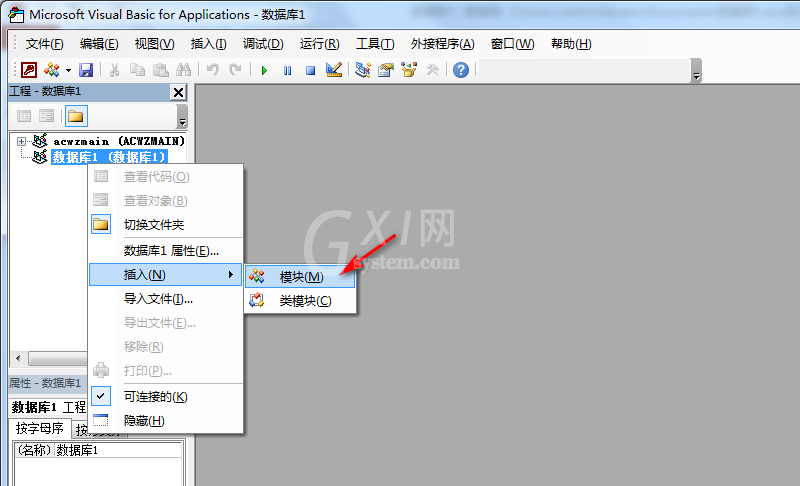Click the Find binoculars icon
The image size is (800, 486).
(x=183, y=70)
